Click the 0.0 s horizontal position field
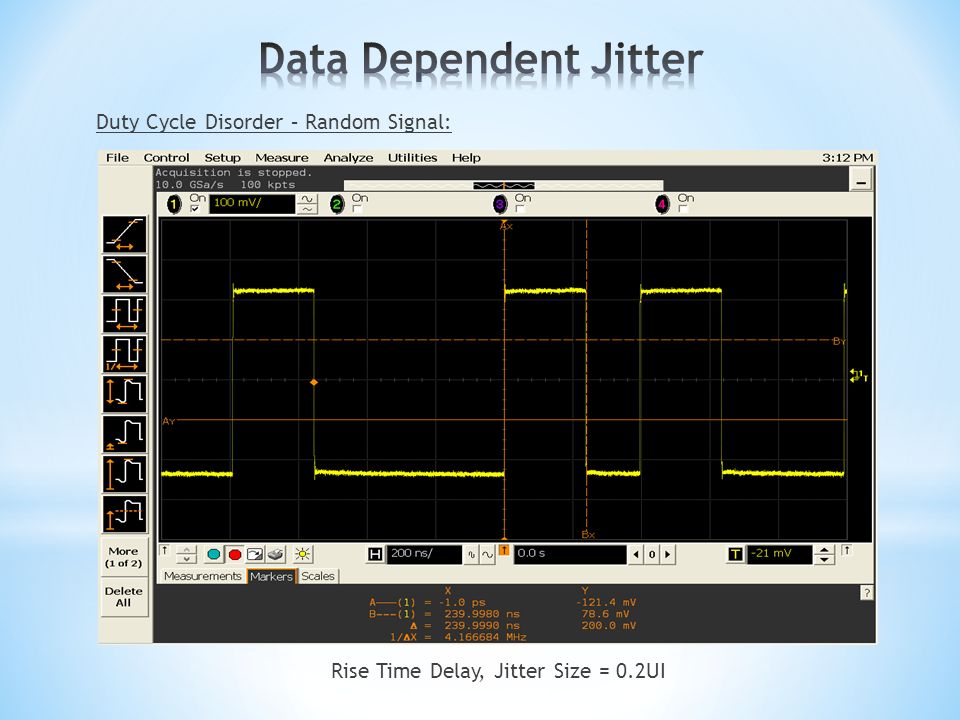Viewport: 960px width, 720px height. (x=570, y=555)
